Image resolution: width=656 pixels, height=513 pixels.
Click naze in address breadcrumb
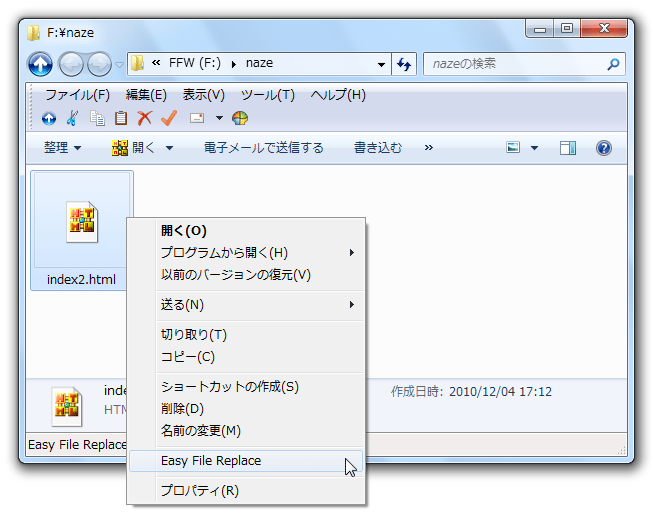pos(259,63)
